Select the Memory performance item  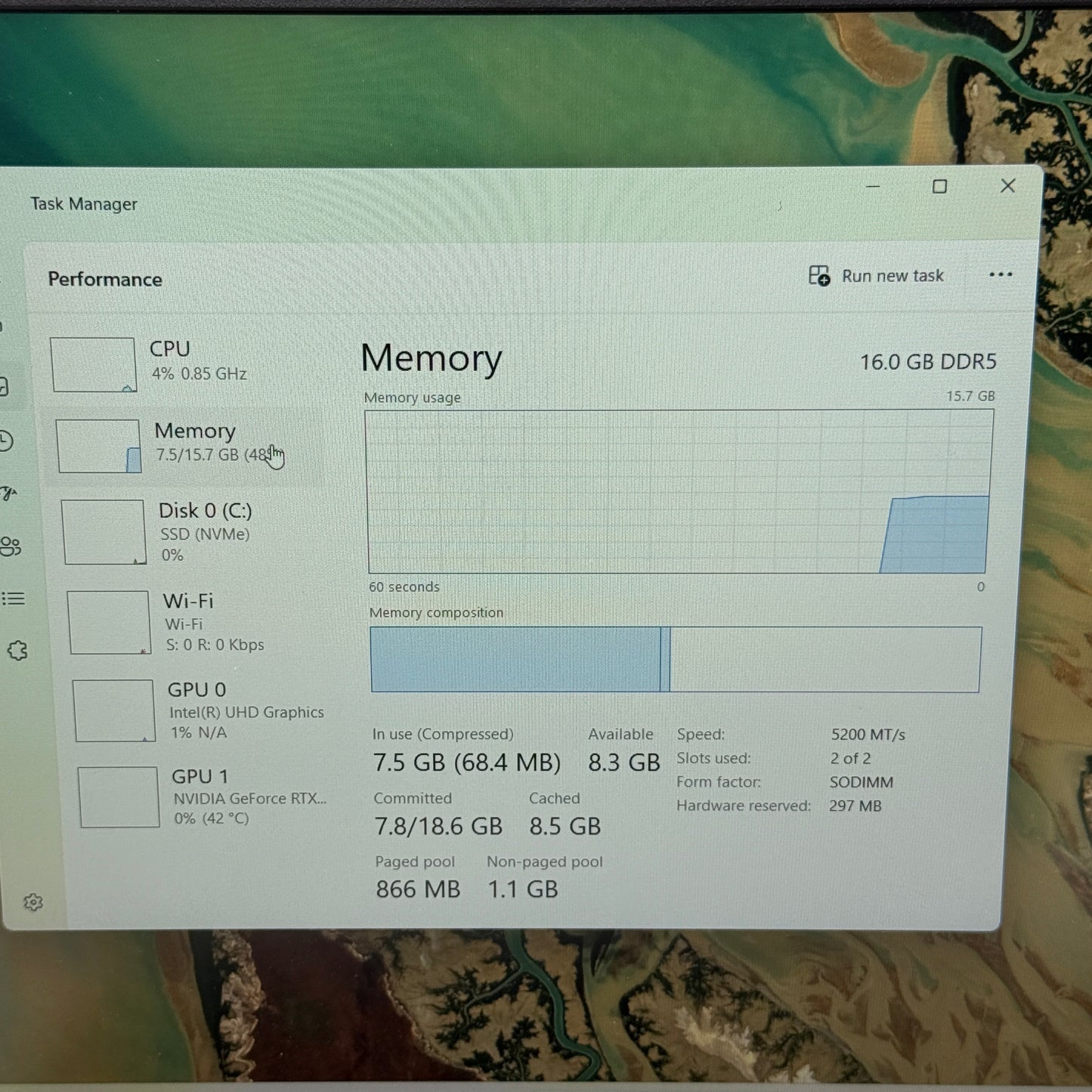click(186, 446)
